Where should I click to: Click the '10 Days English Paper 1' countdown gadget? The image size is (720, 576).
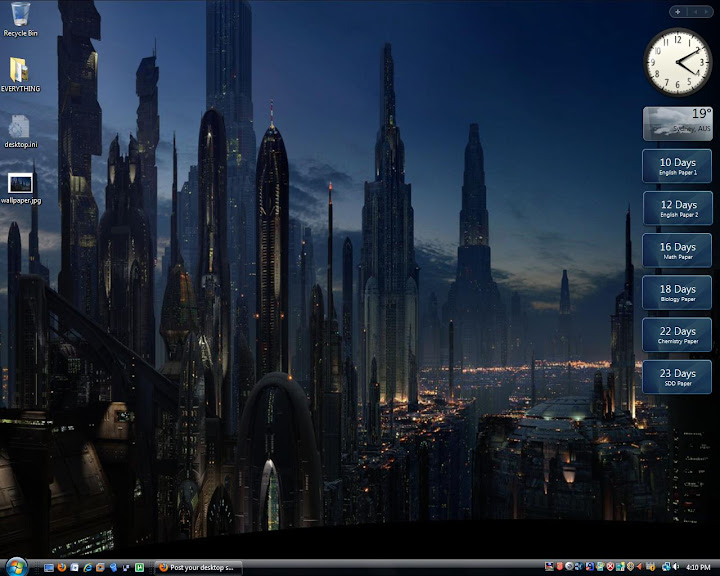click(x=678, y=166)
